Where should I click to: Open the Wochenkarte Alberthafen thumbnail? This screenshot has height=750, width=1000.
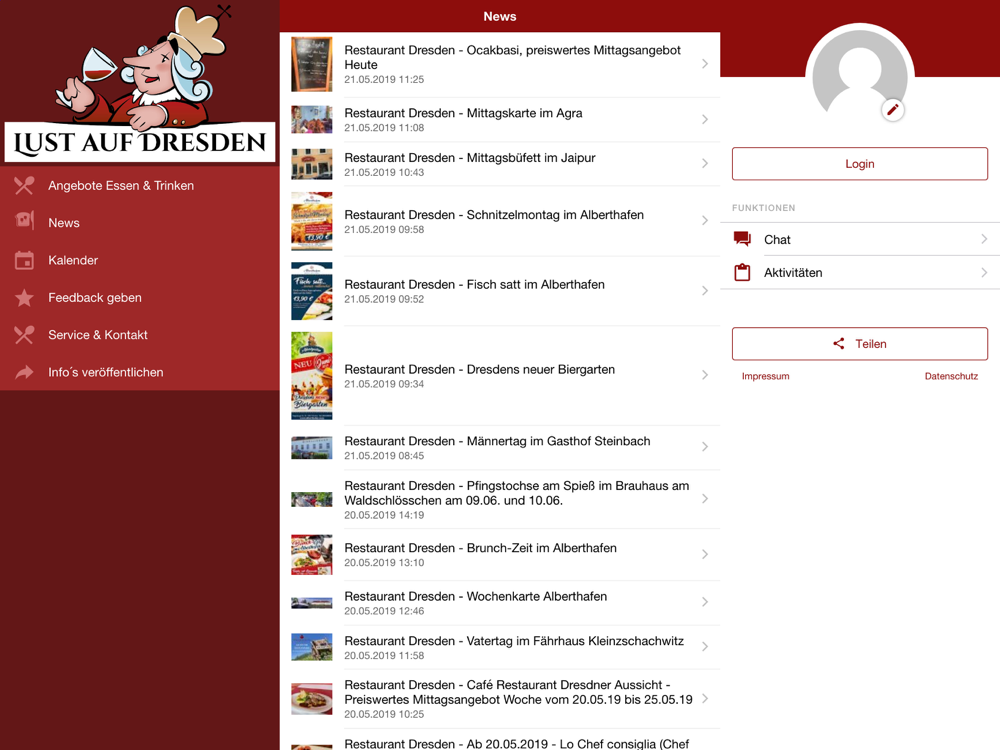click(312, 603)
